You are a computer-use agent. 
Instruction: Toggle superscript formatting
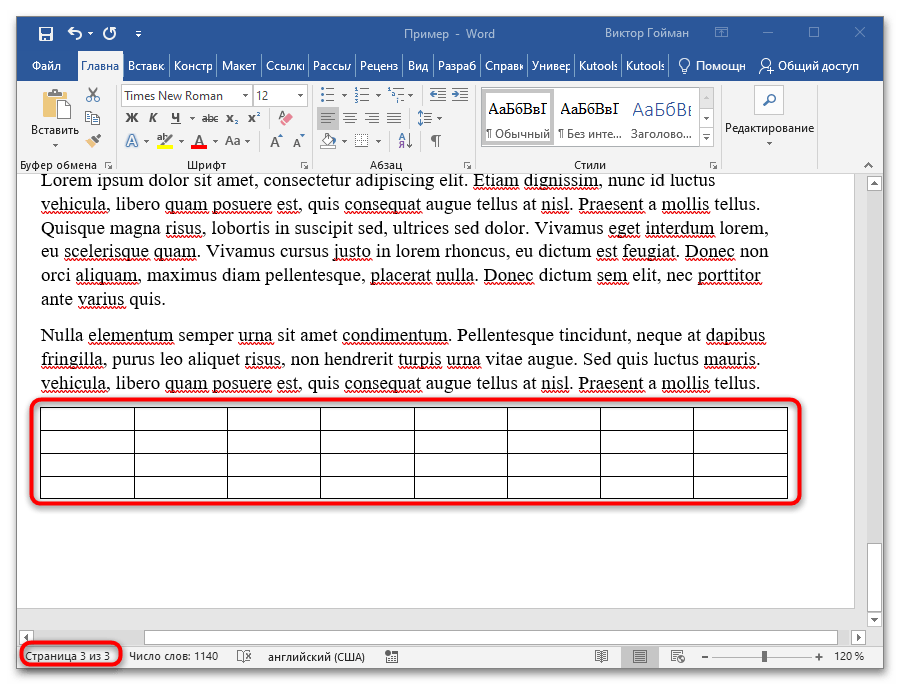(x=254, y=118)
